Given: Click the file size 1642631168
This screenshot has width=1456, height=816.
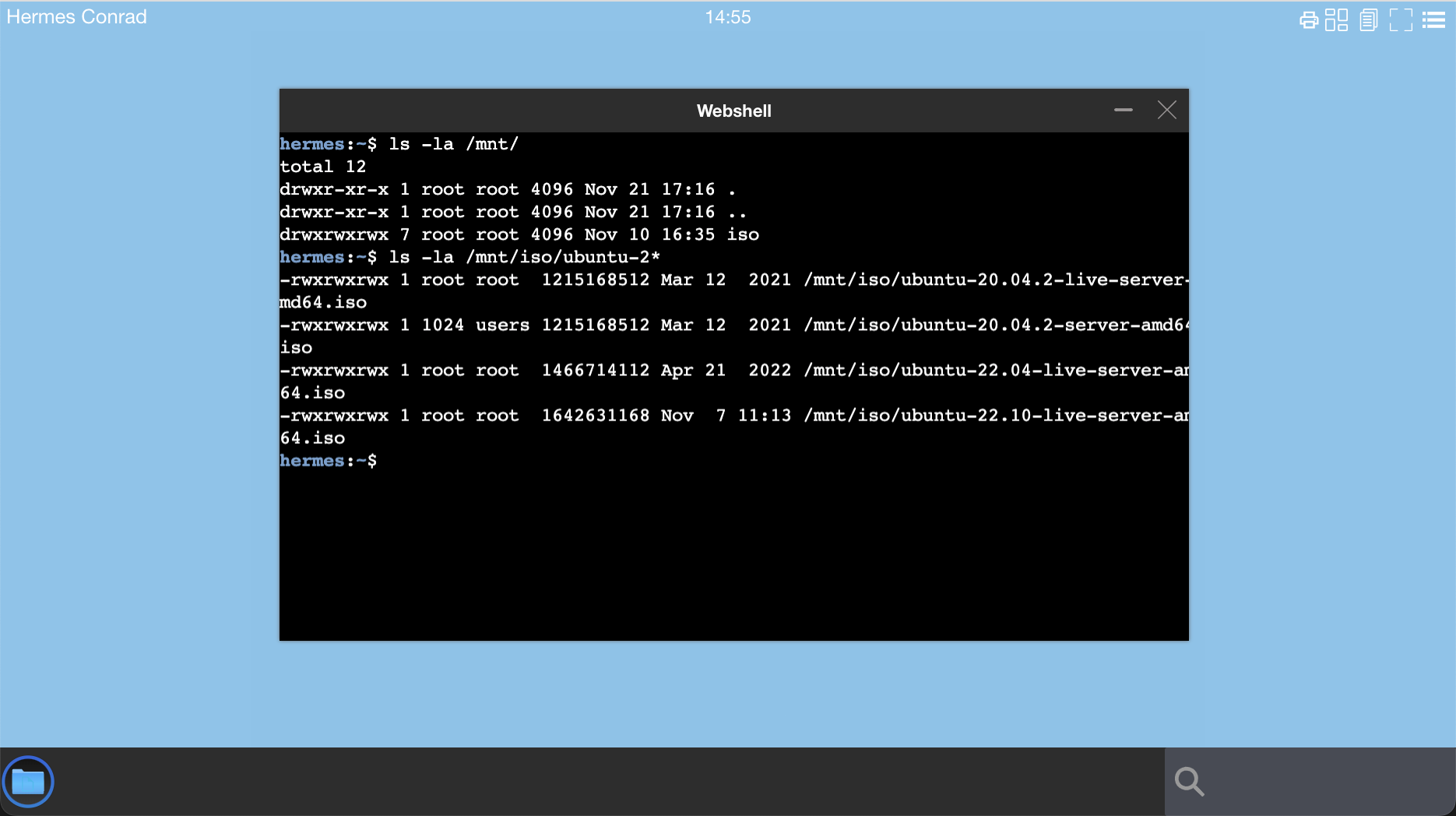Looking at the screenshot, I should (596, 415).
